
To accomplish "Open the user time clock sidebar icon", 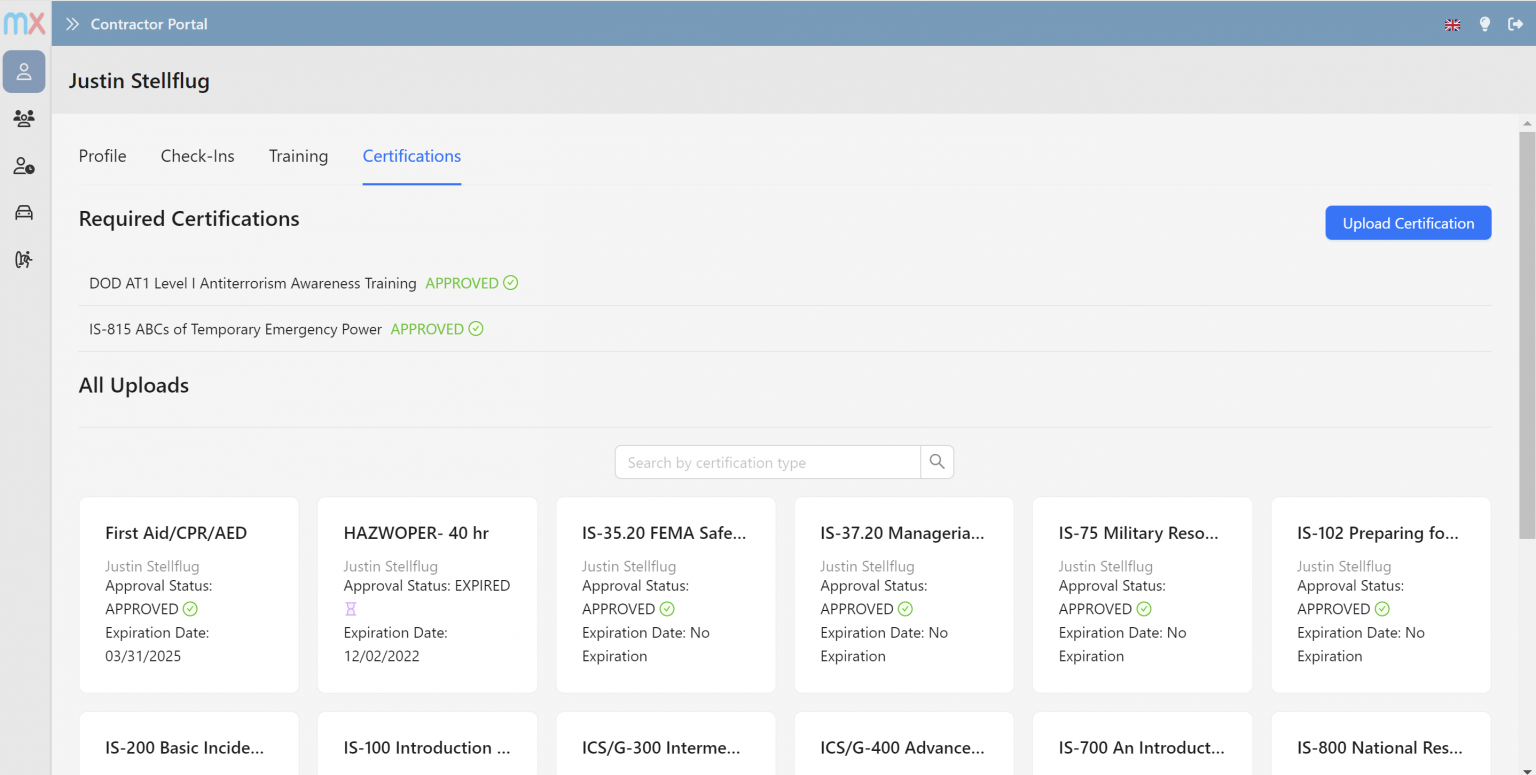I will [x=24, y=166].
